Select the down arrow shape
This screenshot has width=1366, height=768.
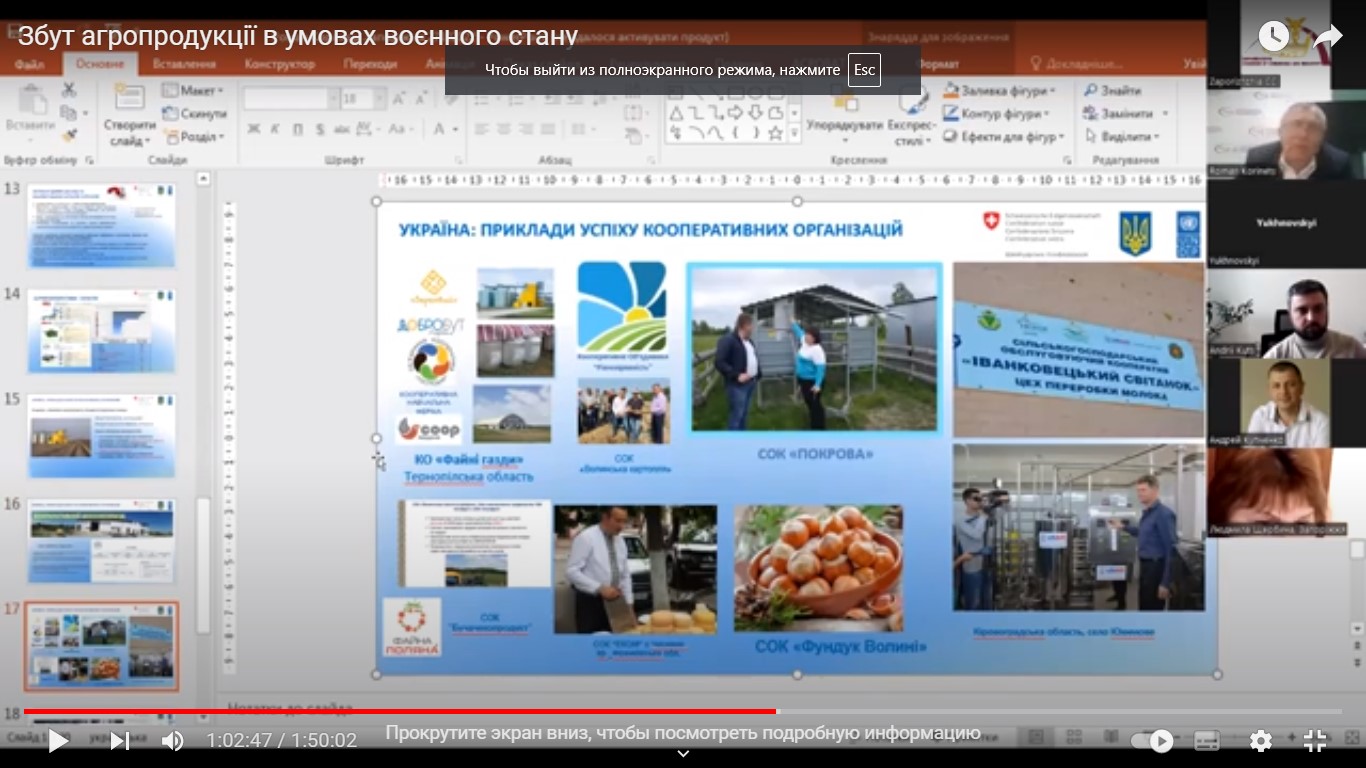point(756,112)
